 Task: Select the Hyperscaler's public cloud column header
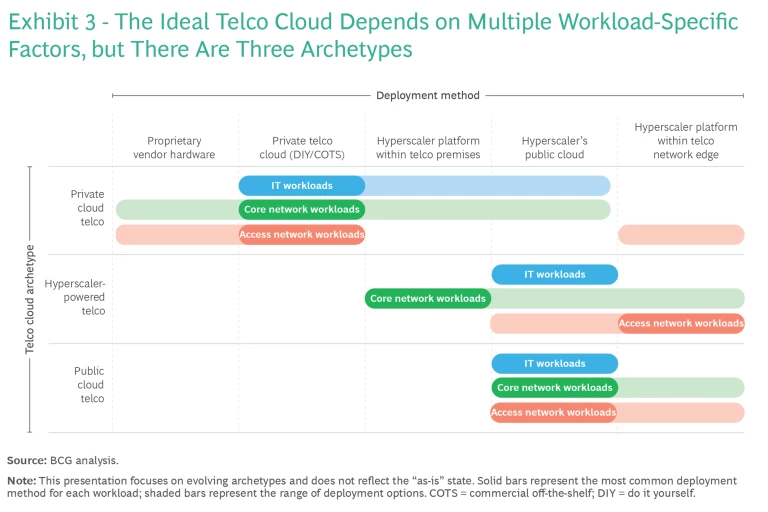point(554,148)
